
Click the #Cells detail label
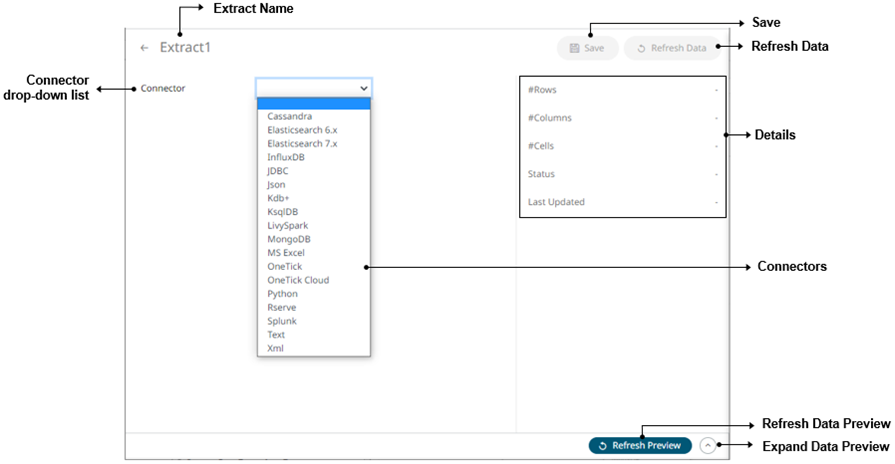click(541, 146)
